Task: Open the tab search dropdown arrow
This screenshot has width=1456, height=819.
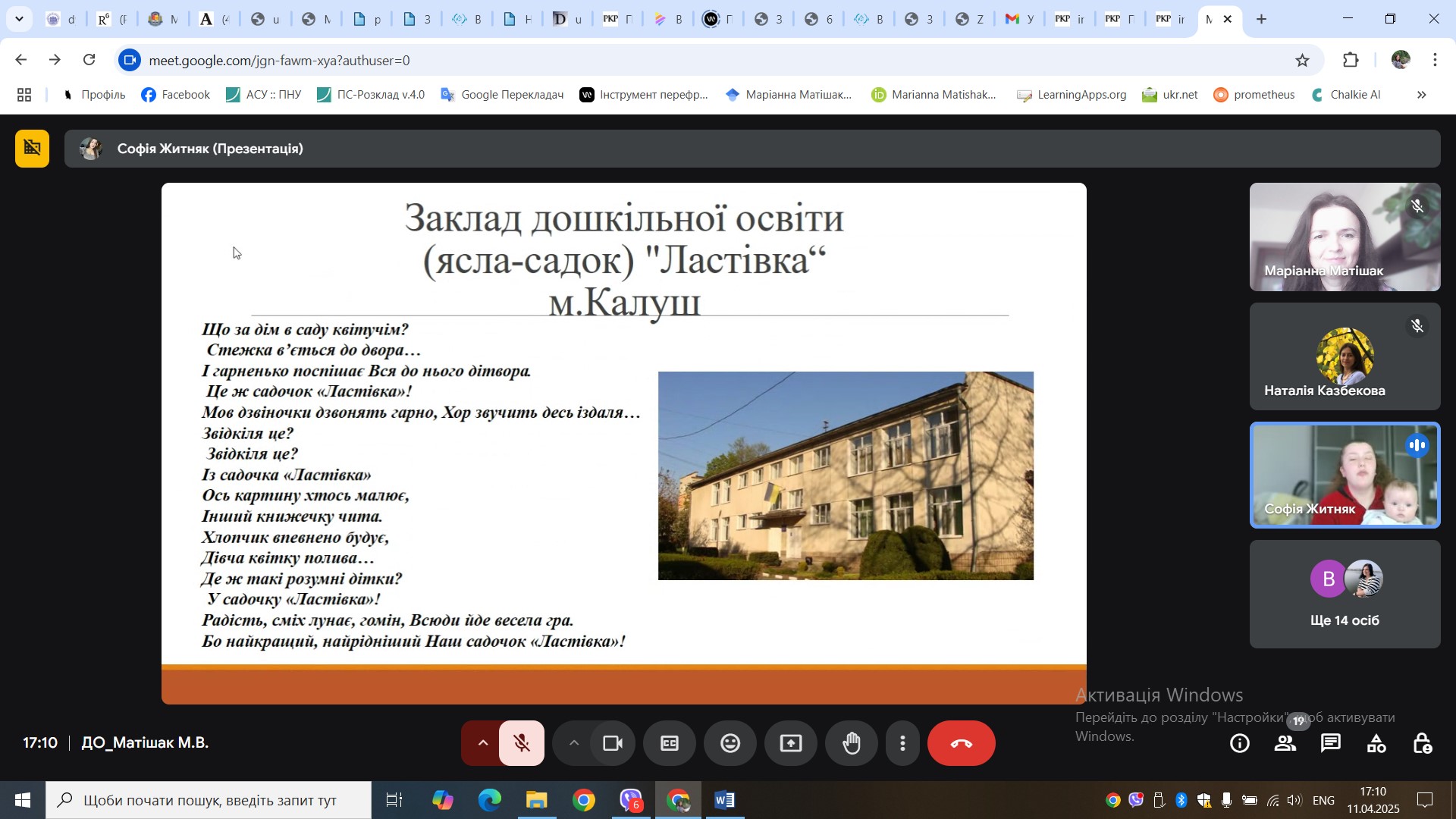Action: click(x=19, y=19)
